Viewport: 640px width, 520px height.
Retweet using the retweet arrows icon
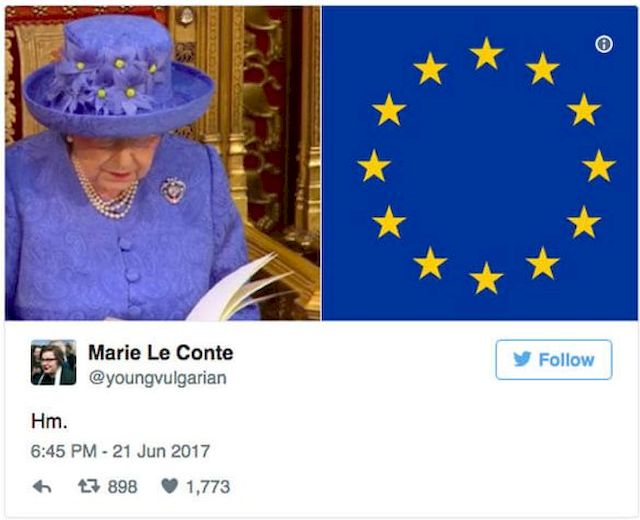[89, 486]
